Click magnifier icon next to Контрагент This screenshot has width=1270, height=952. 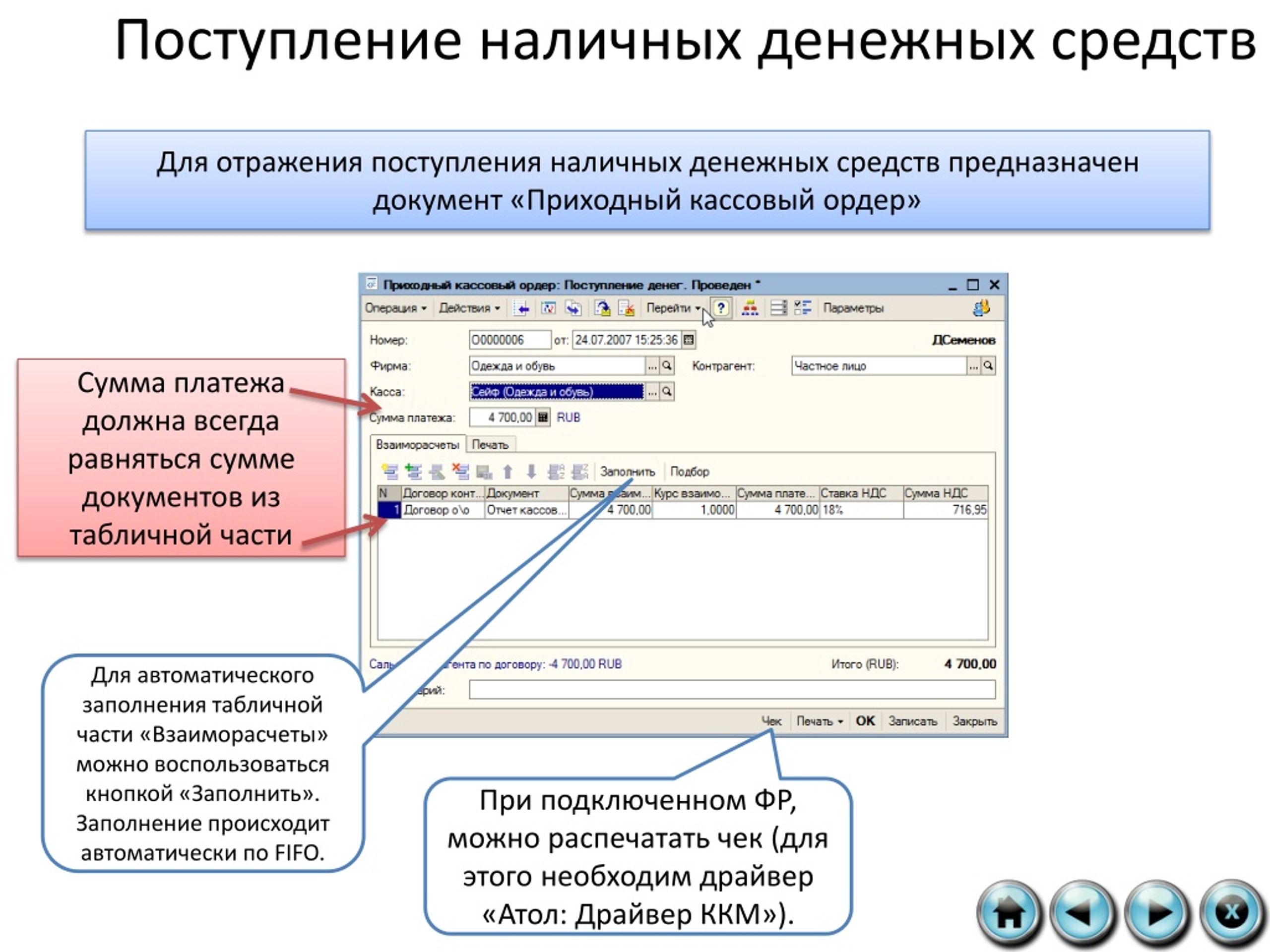coord(988,365)
